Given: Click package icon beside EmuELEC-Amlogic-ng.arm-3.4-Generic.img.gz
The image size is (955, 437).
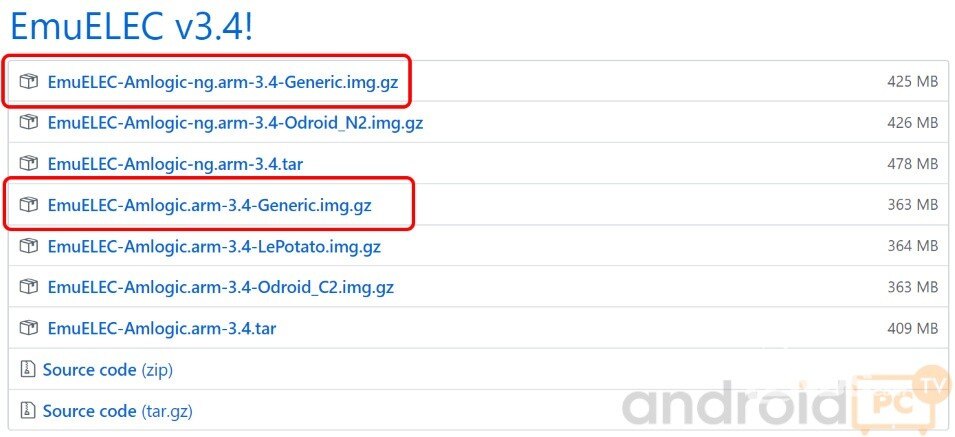Looking at the screenshot, I should (x=28, y=82).
